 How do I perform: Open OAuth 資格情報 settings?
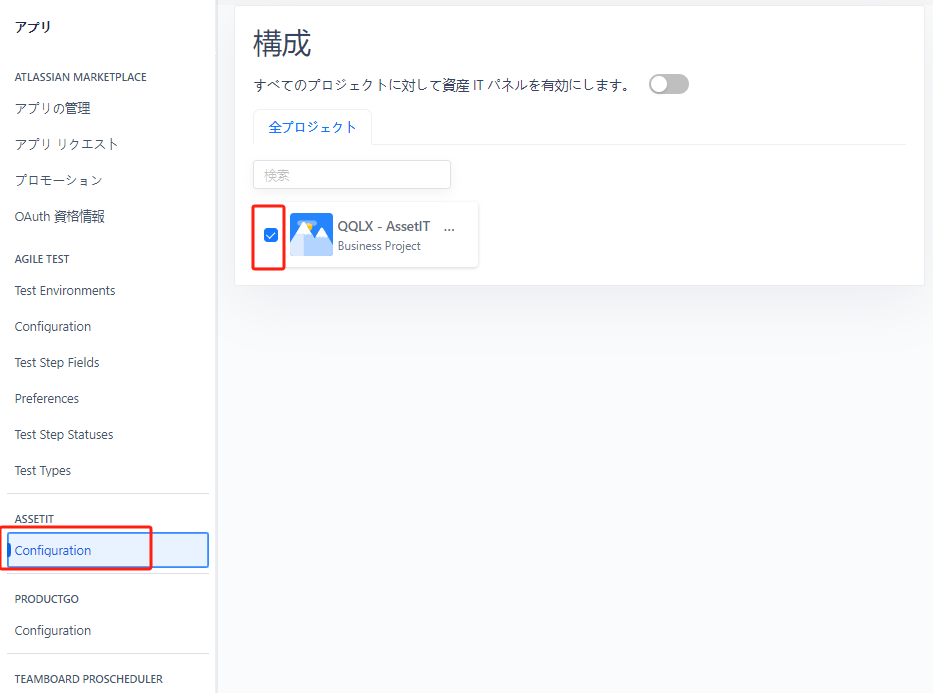pos(59,216)
